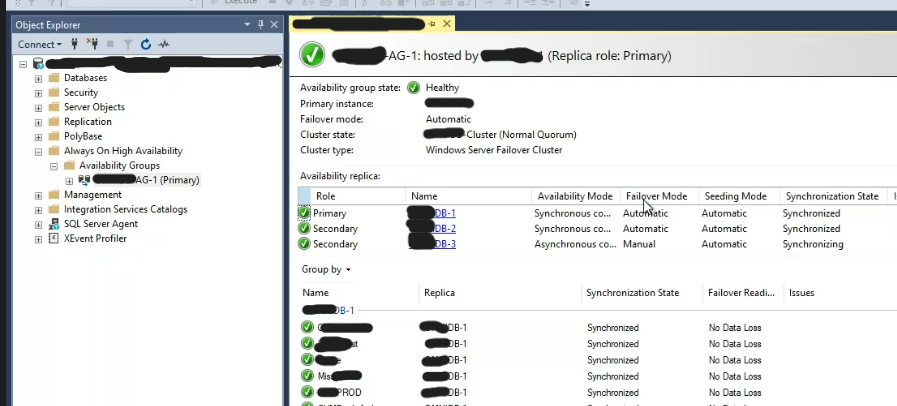
Task: Collapse the Availability Groups node
Action: [x=54, y=166]
